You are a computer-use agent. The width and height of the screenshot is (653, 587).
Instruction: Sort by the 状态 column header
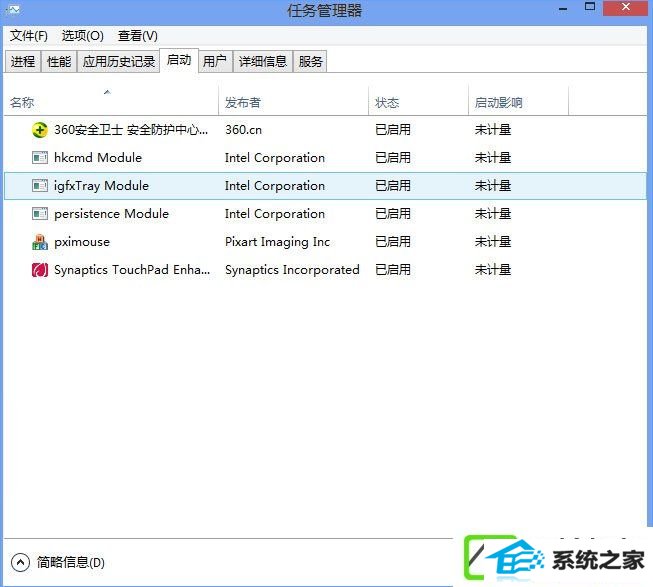pos(419,102)
